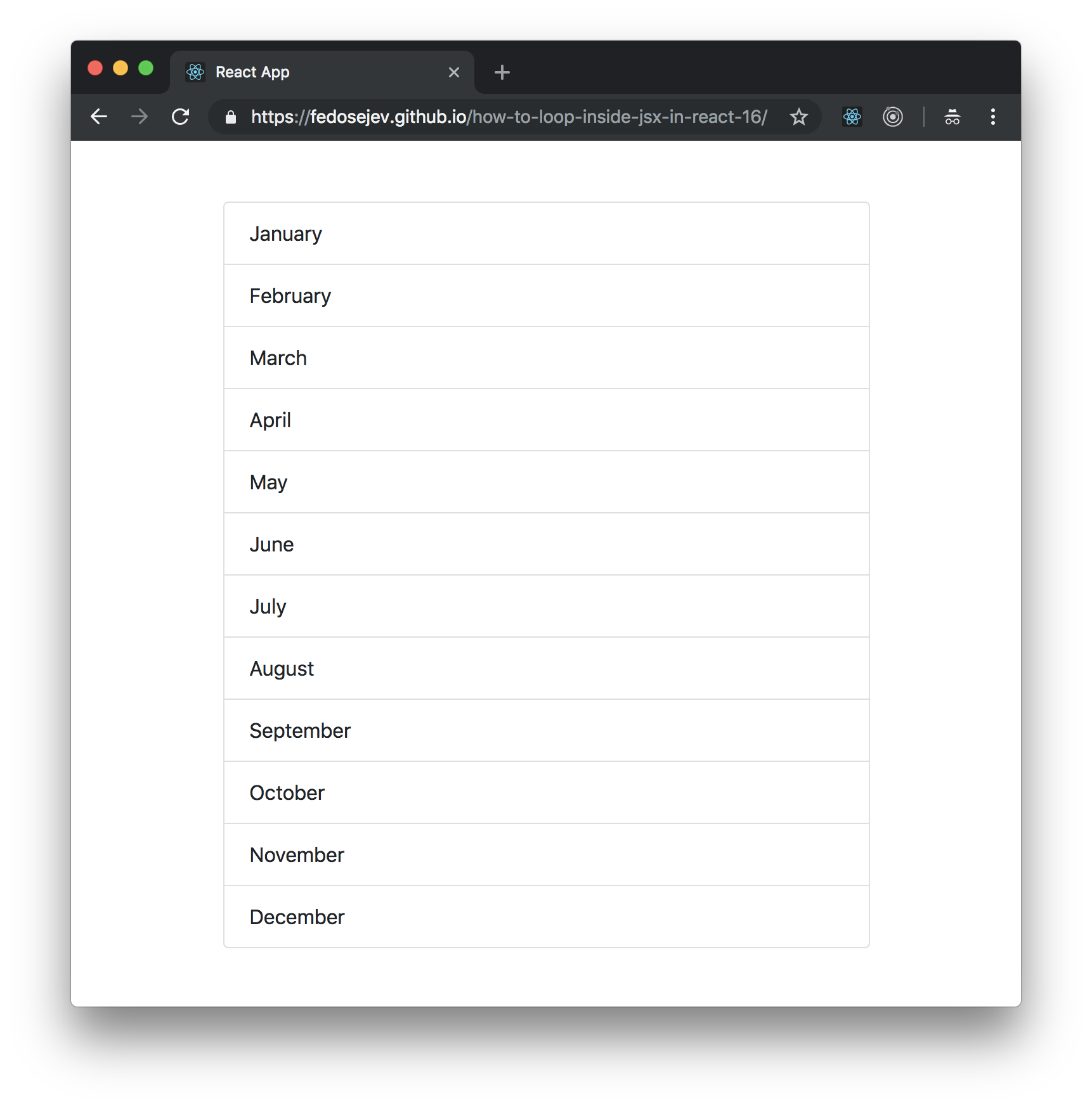Open a new browser tab
This screenshot has width=1092, height=1108.
coord(502,72)
